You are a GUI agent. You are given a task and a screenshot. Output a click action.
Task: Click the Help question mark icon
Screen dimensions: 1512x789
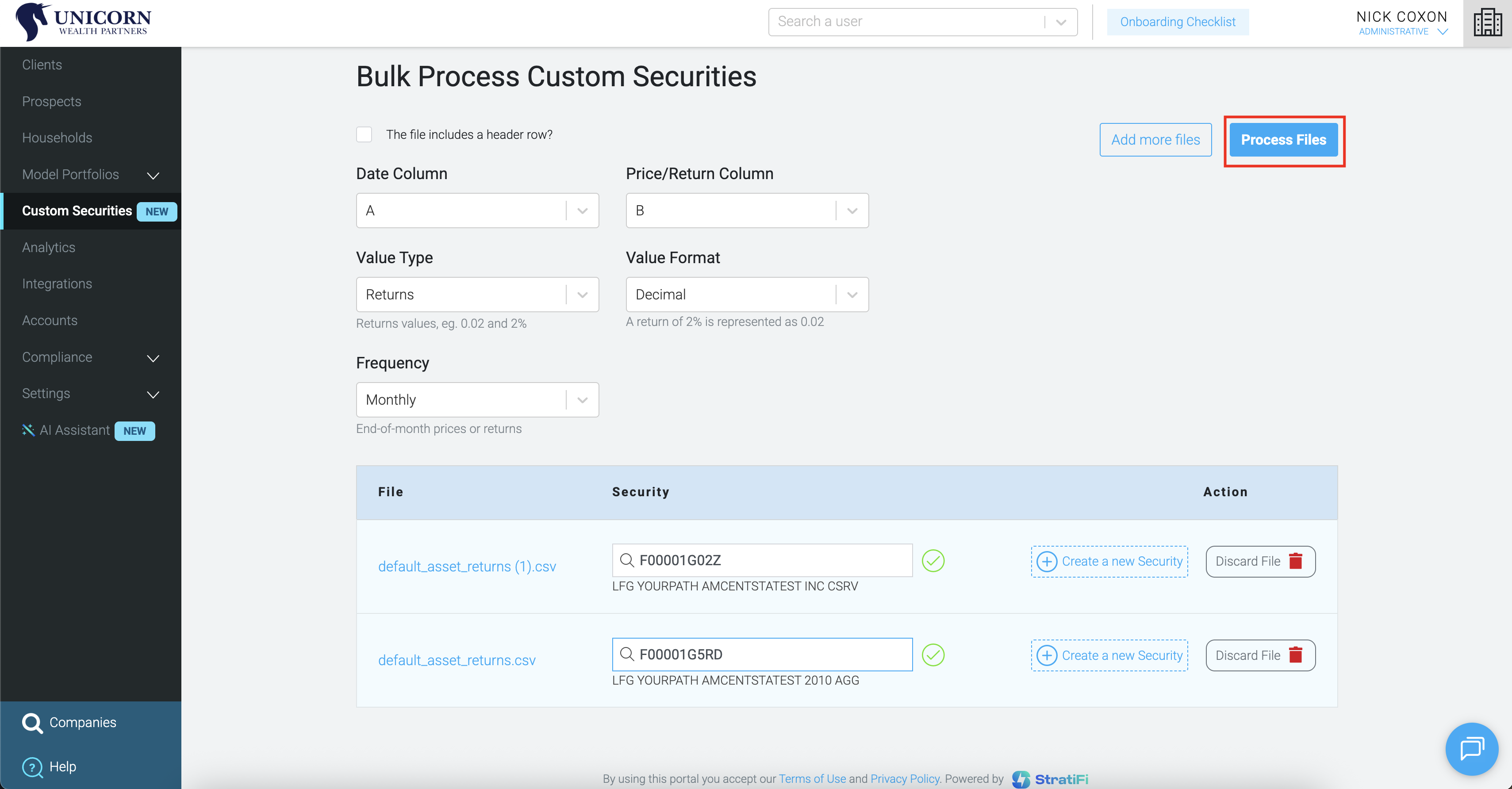point(32,767)
